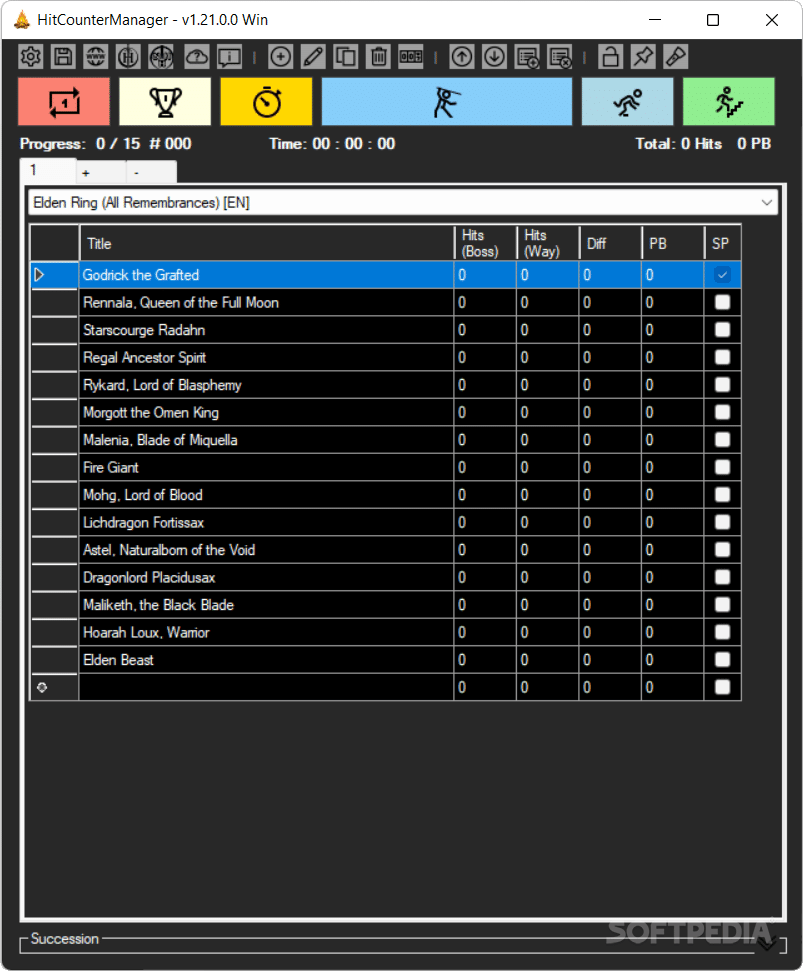Click the 000 counter attempts icon
Screen dimensions: 803x971
pos(411,57)
